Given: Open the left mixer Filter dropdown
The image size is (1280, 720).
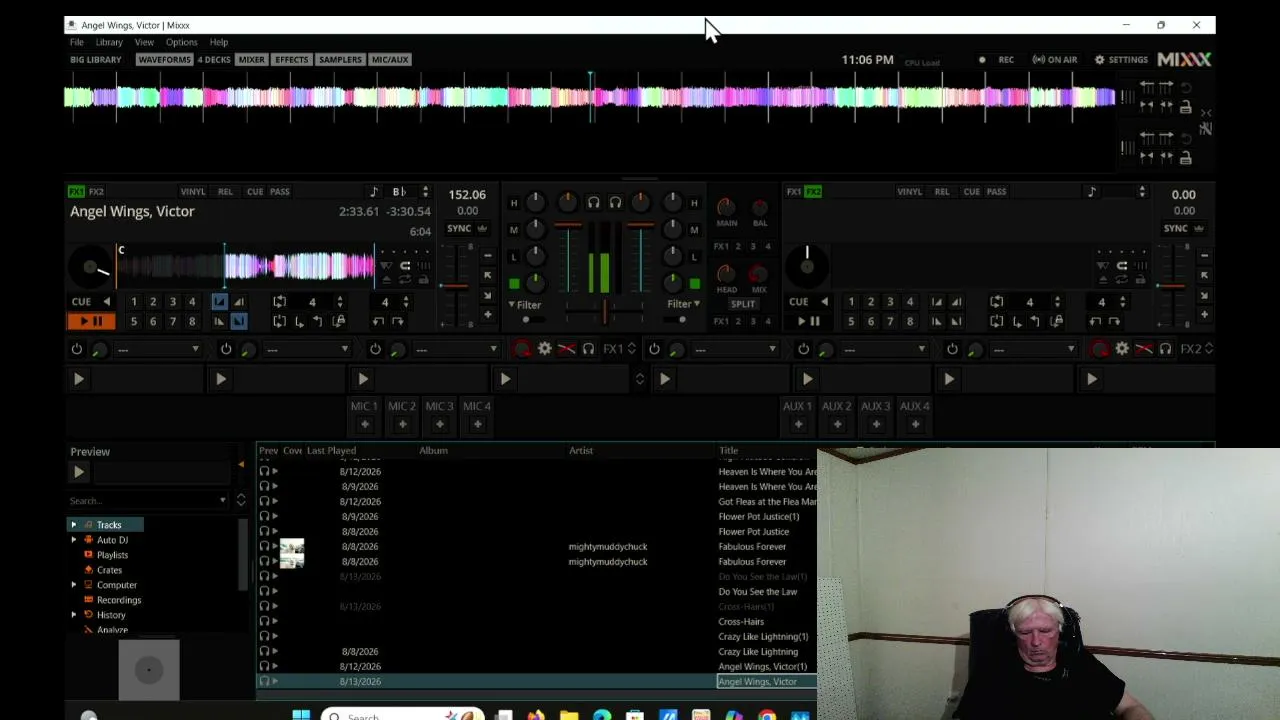Looking at the screenshot, I should [x=525, y=304].
